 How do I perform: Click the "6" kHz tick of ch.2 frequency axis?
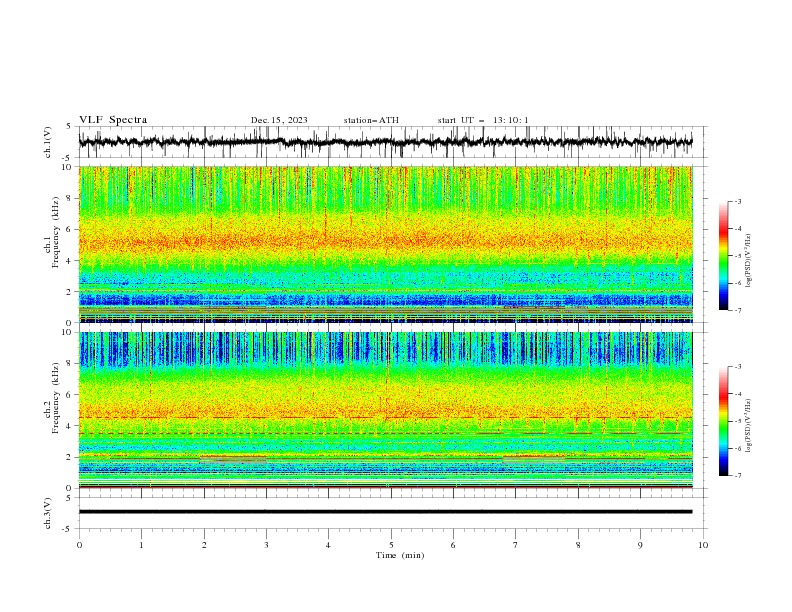click(x=70, y=395)
